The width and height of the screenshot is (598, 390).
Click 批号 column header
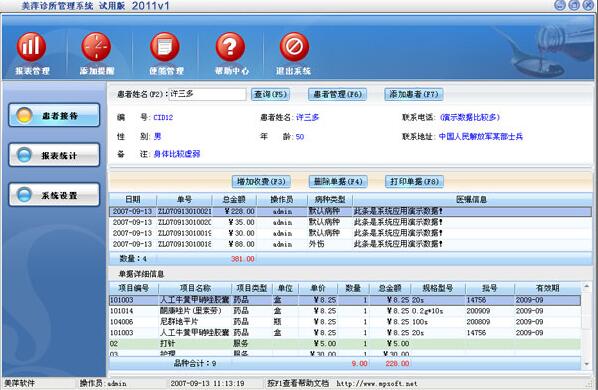coord(490,288)
